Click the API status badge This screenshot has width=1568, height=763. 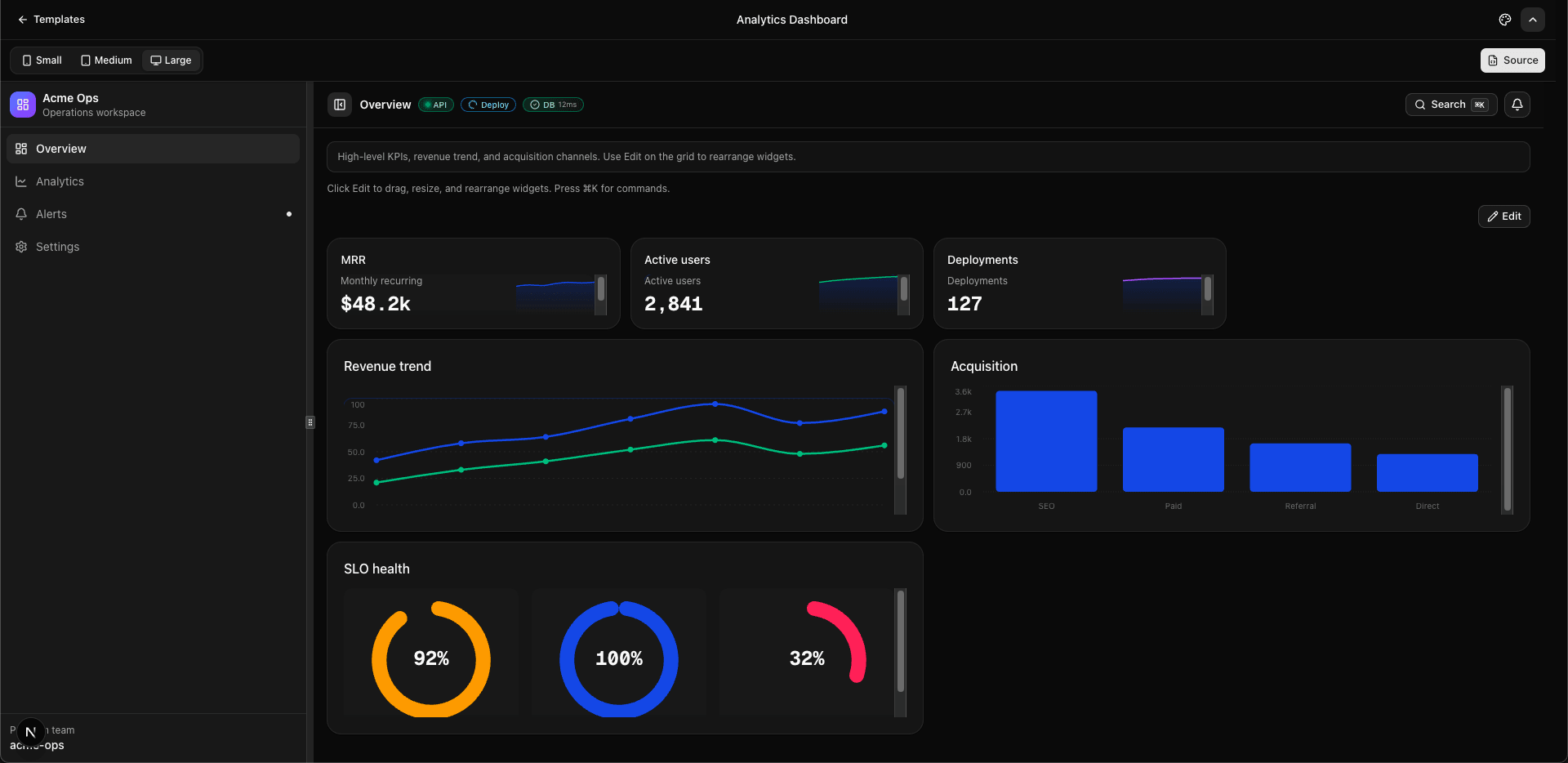(x=436, y=105)
